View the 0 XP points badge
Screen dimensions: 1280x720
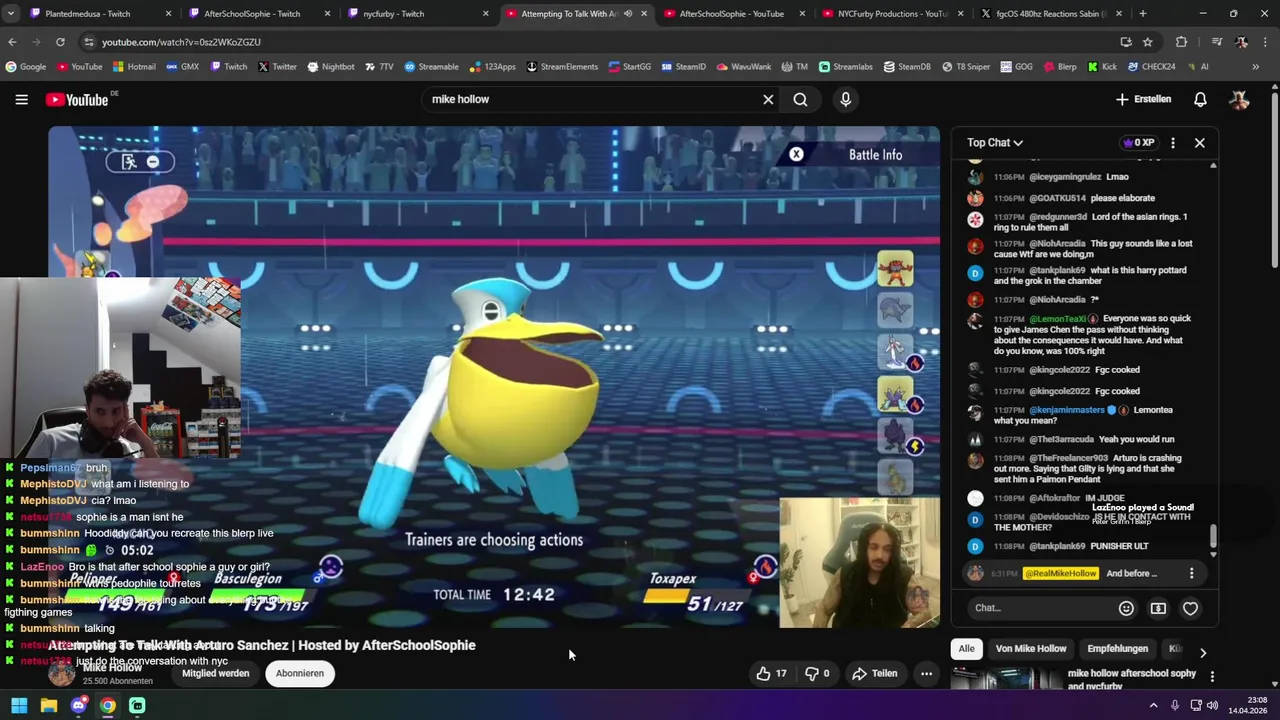coord(1139,143)
